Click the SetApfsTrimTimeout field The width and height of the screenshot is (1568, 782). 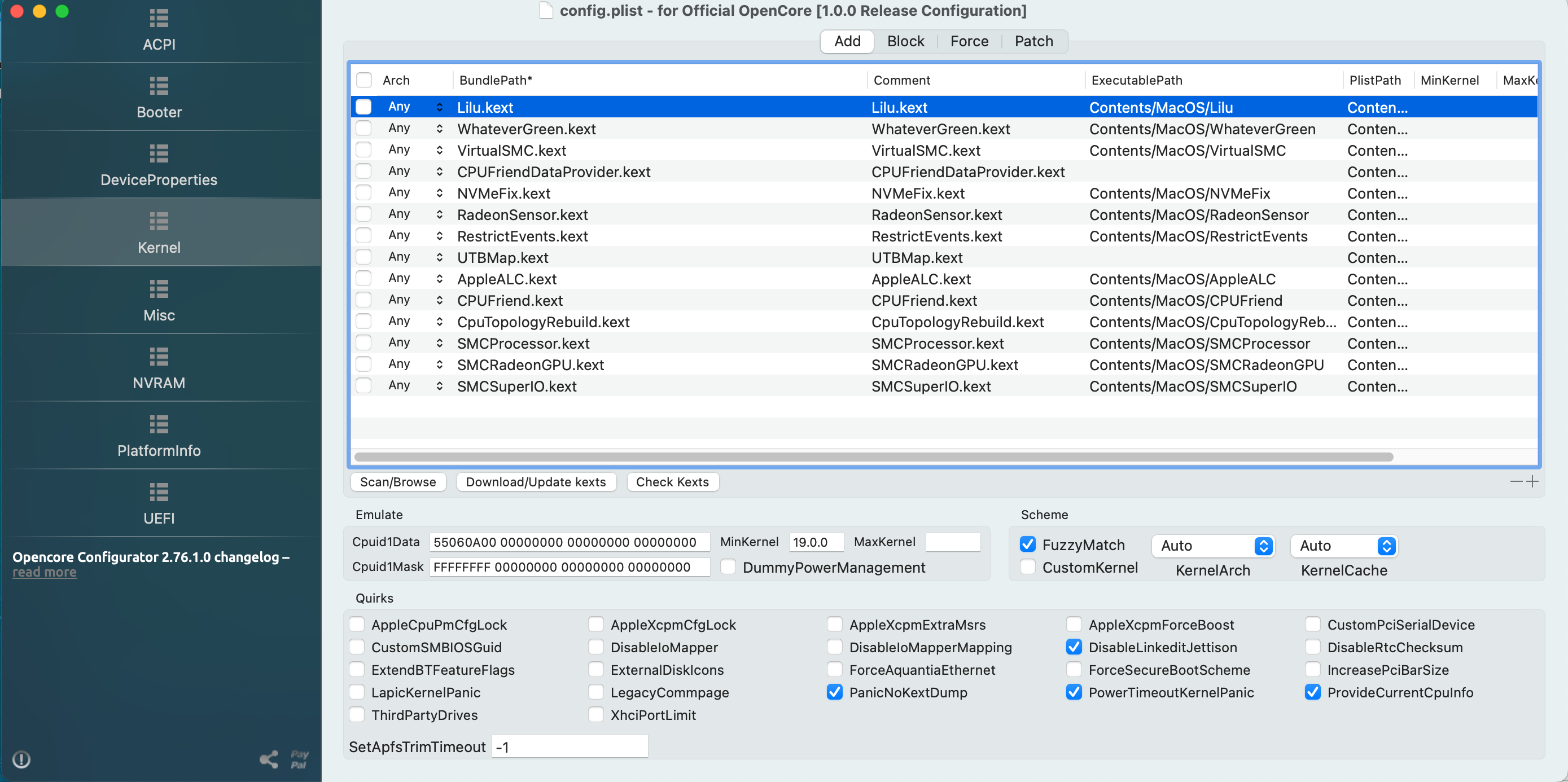(x=570, y=746)
